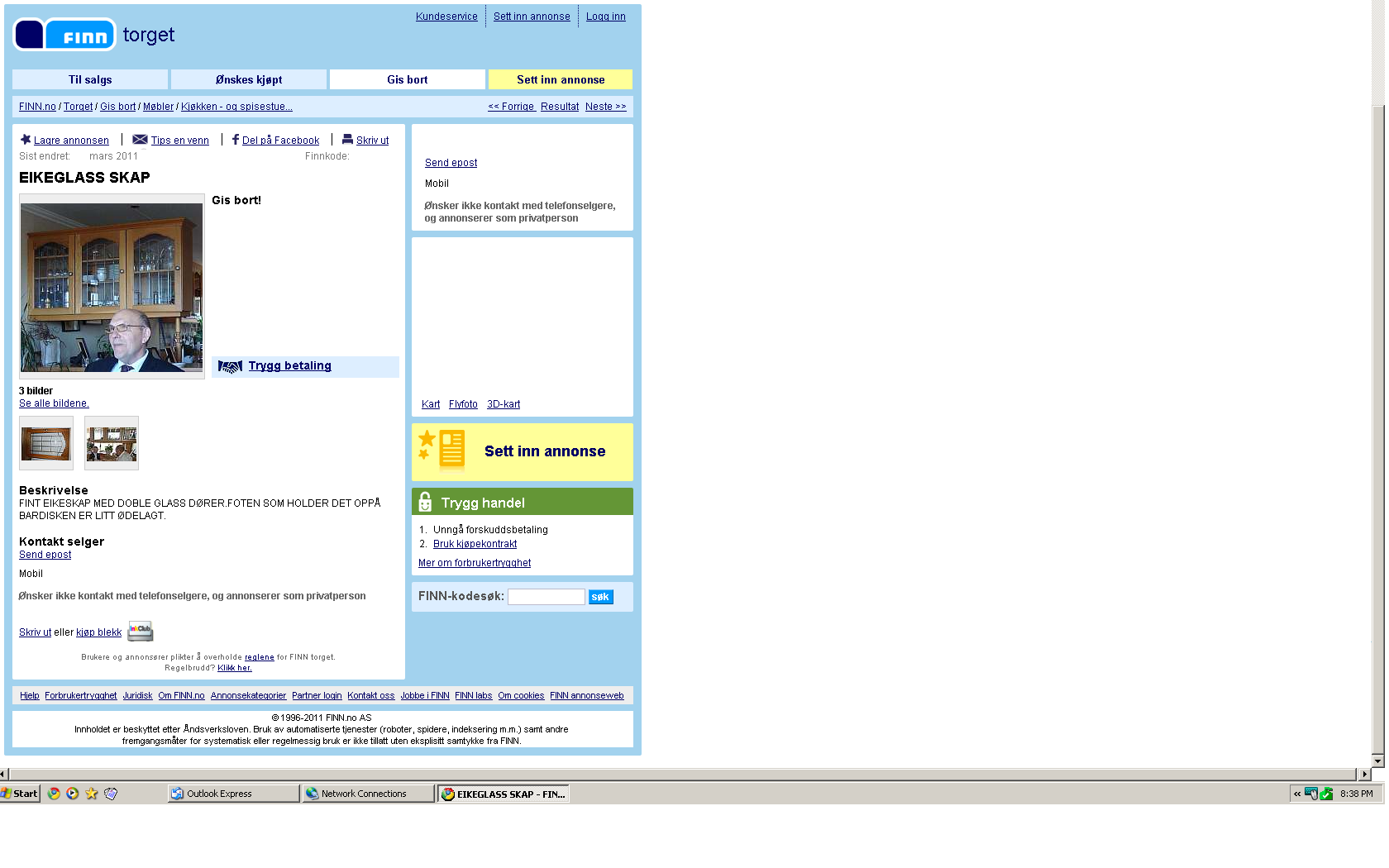Open the Ønskes kjøpt tab
Screen dimensions: 1389x868
[x=249, y=79]
